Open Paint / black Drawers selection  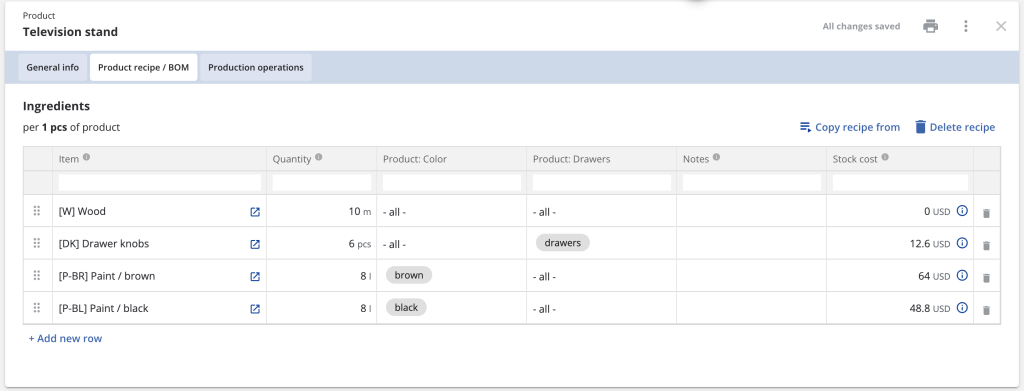(601, 308)
